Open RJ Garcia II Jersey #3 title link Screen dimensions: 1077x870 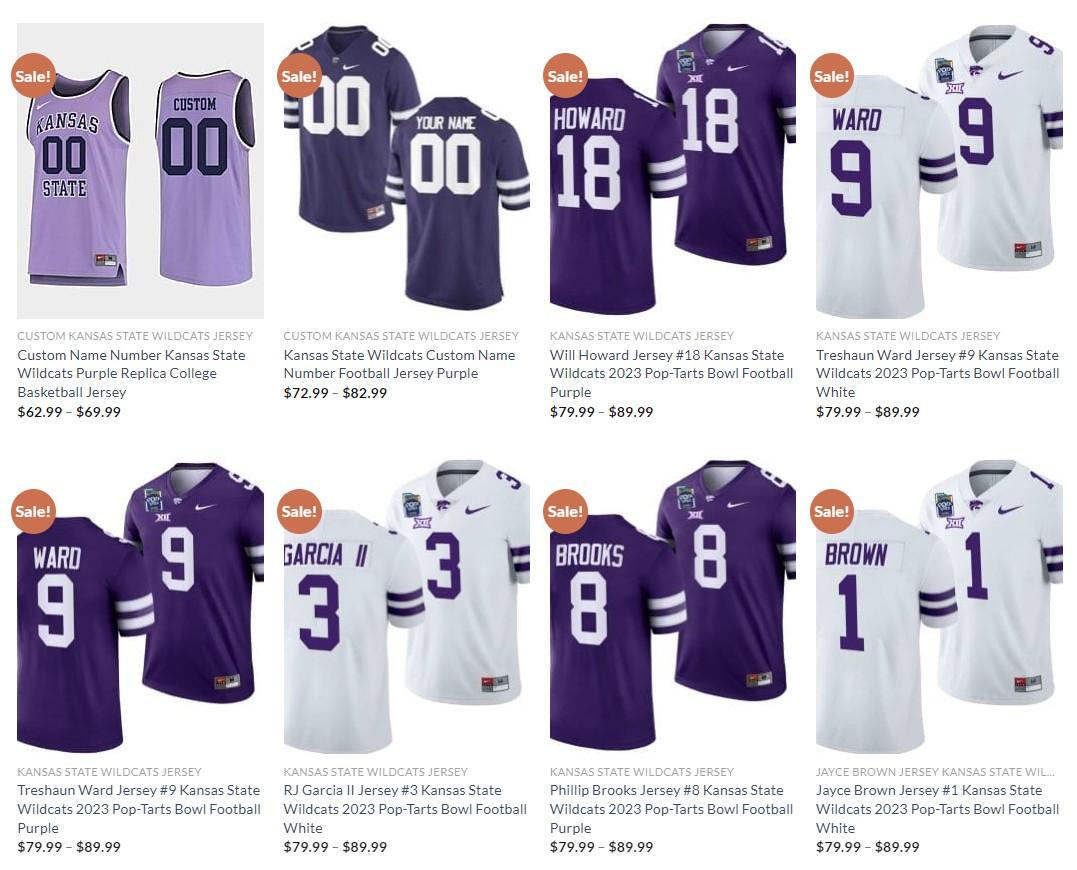point(405,809)
